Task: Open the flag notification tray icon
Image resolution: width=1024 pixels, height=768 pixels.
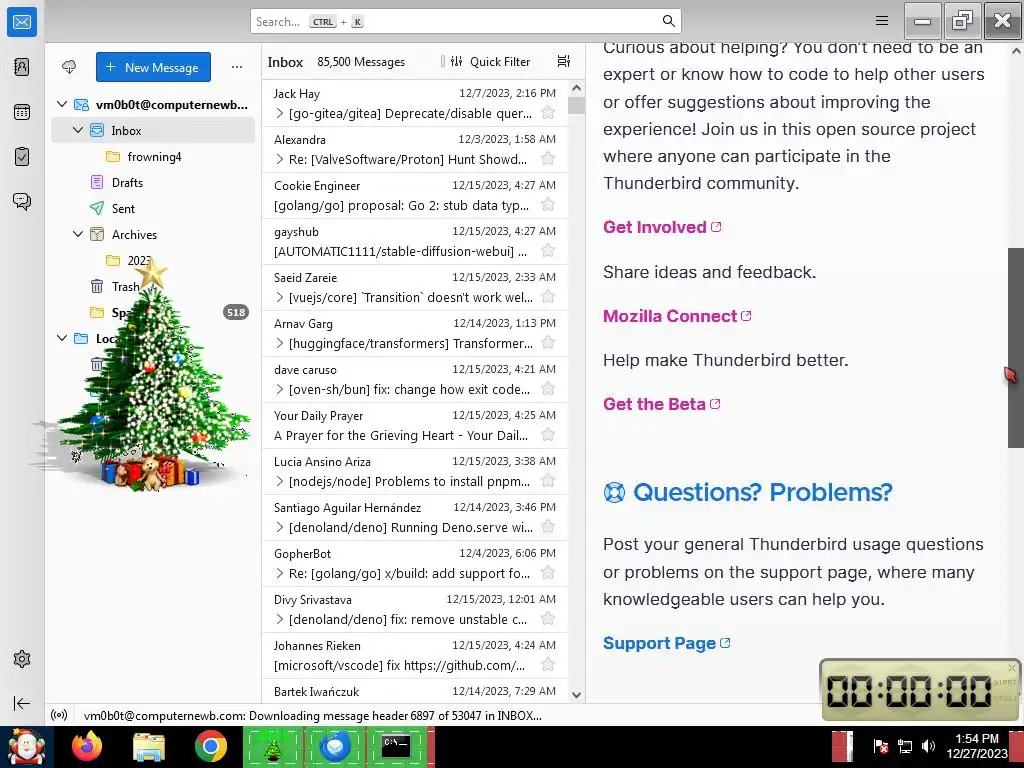Action: click(880, 746)
